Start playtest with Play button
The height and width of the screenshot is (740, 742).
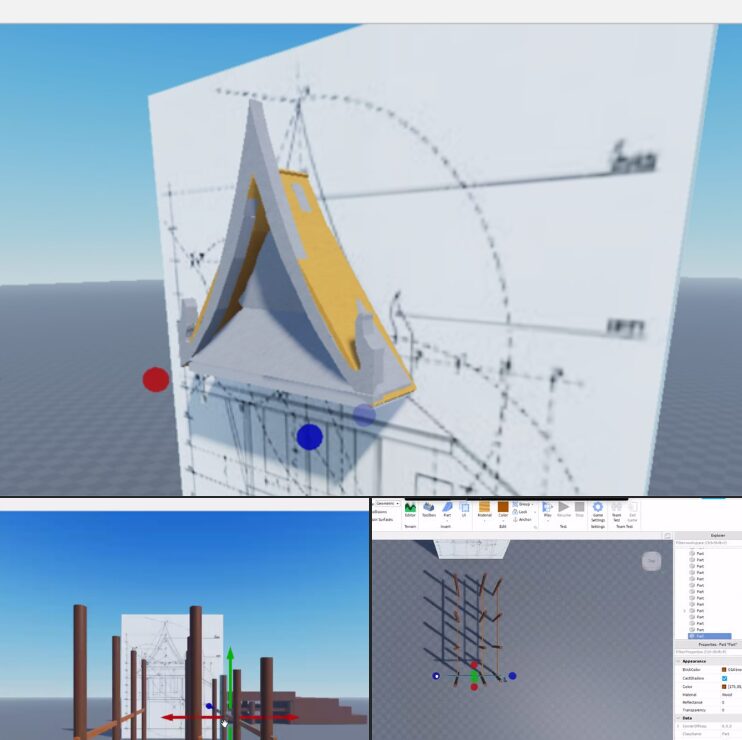pyautogui.click(x=547, y=509)
